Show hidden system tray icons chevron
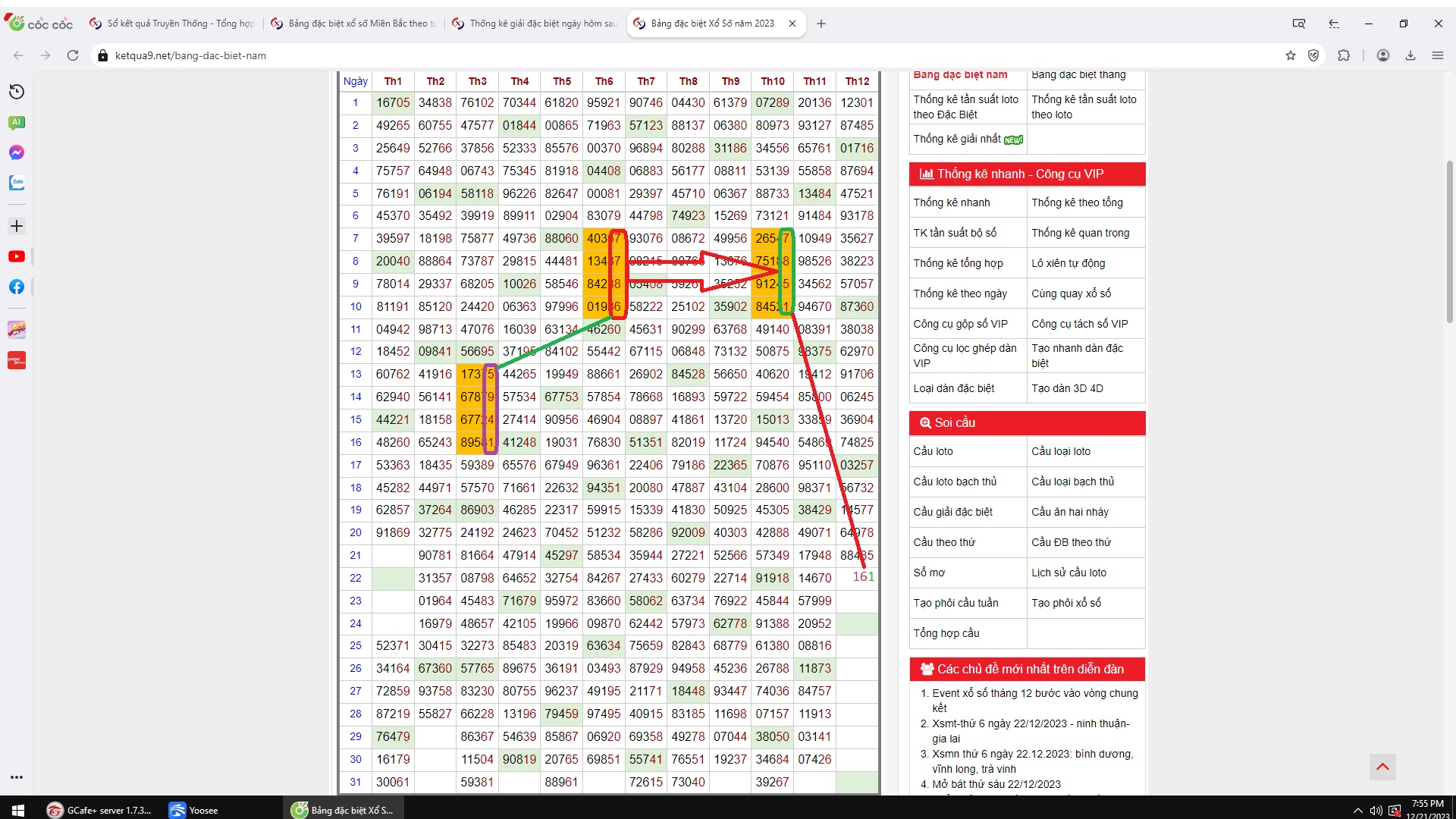 [1357, 811]
